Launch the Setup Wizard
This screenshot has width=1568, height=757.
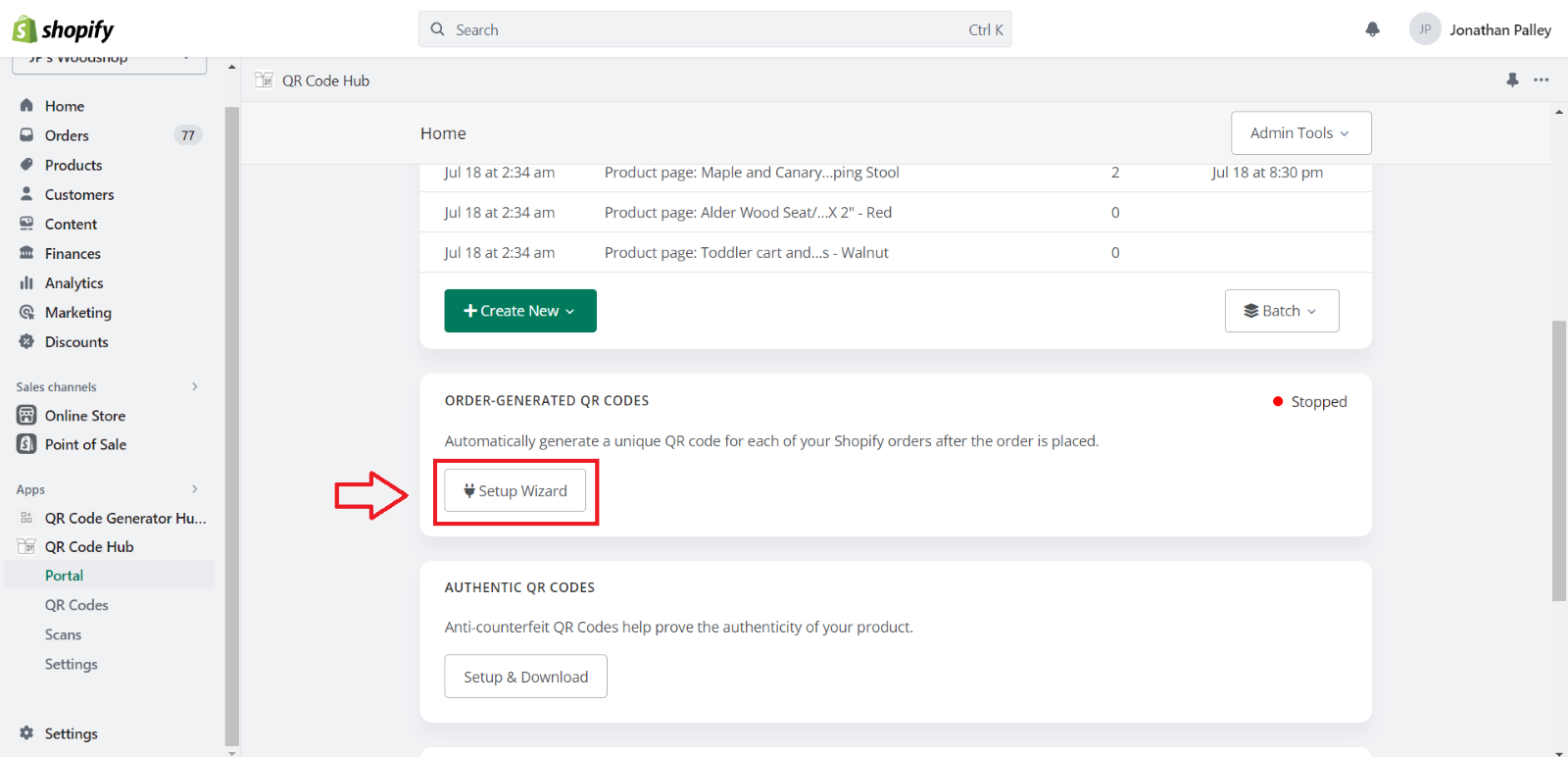click(x=515, y=490)
